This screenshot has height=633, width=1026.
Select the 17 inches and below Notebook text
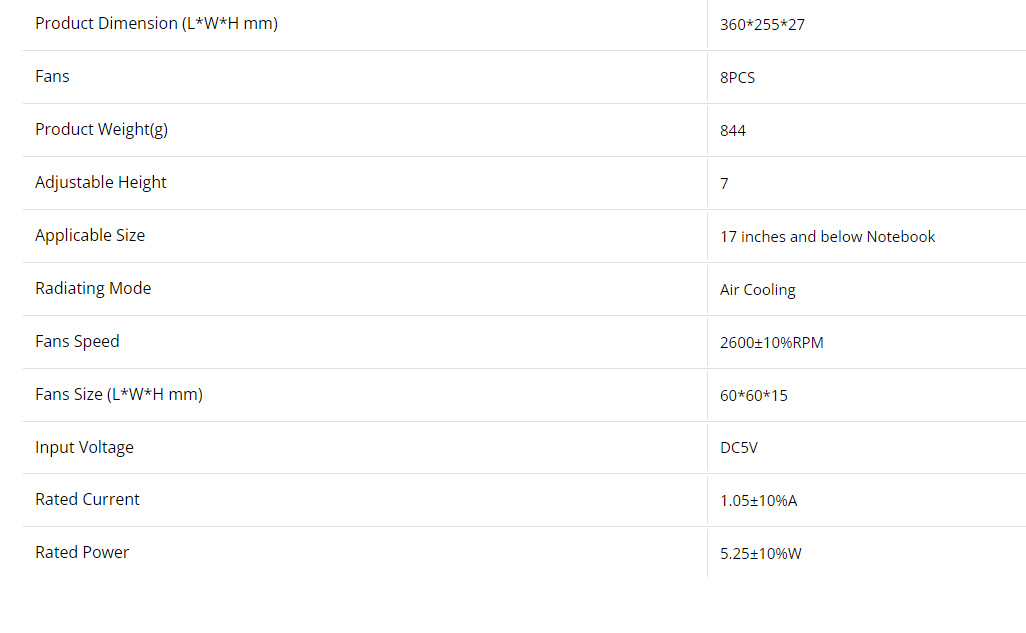coord(827,237)
